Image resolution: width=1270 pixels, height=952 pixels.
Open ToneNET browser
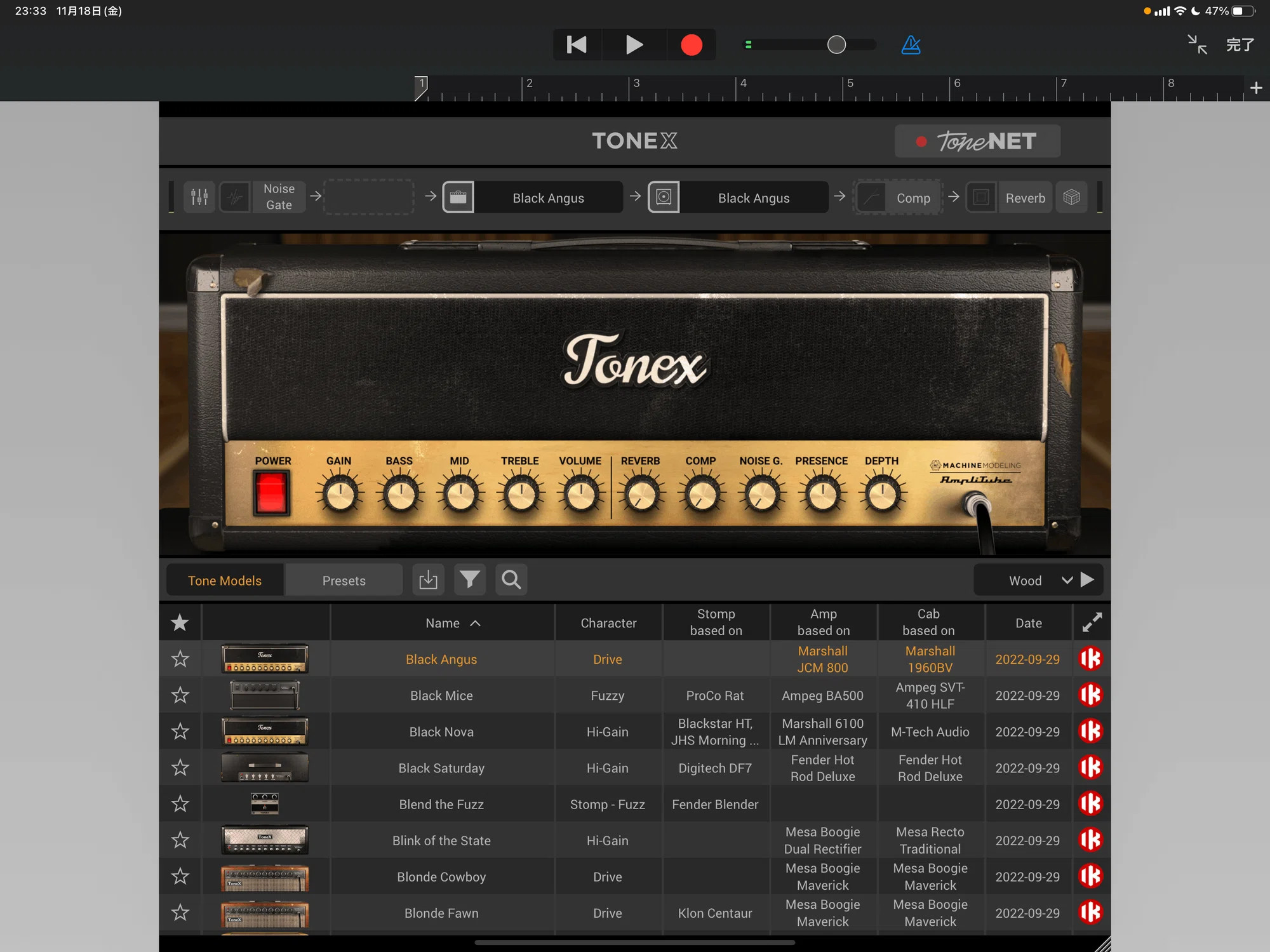[x=977, y=141]
